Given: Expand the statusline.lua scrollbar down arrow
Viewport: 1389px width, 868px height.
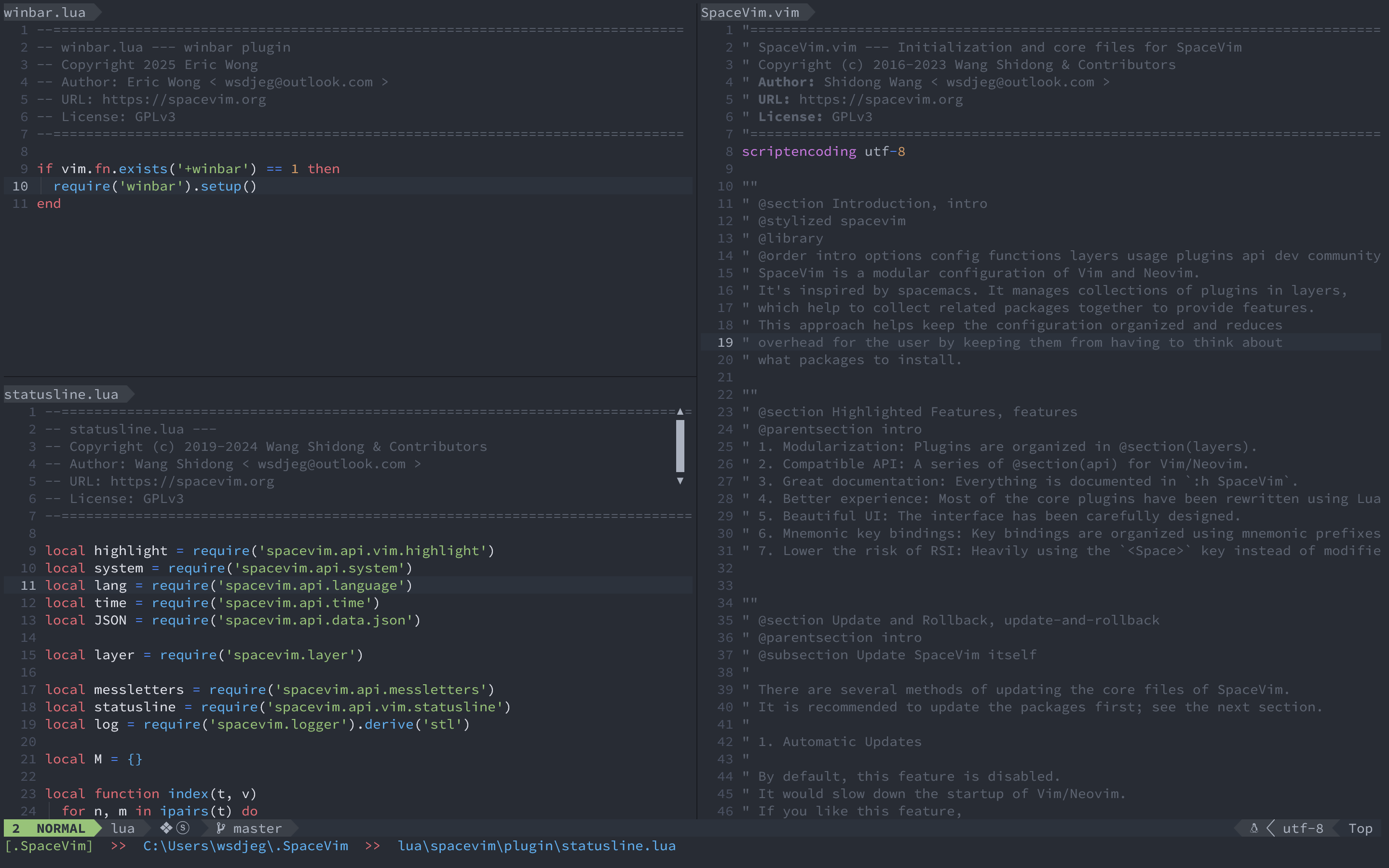Looking at the screenshot, I should (682, 481).
